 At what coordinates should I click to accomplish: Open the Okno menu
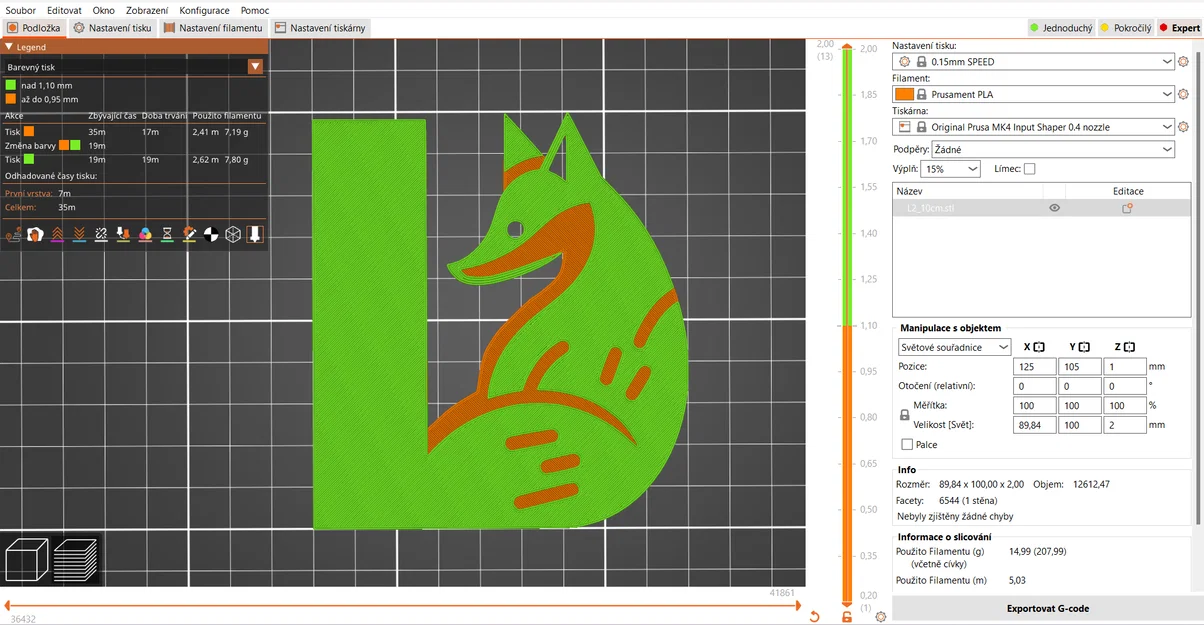tap(103, 10)
